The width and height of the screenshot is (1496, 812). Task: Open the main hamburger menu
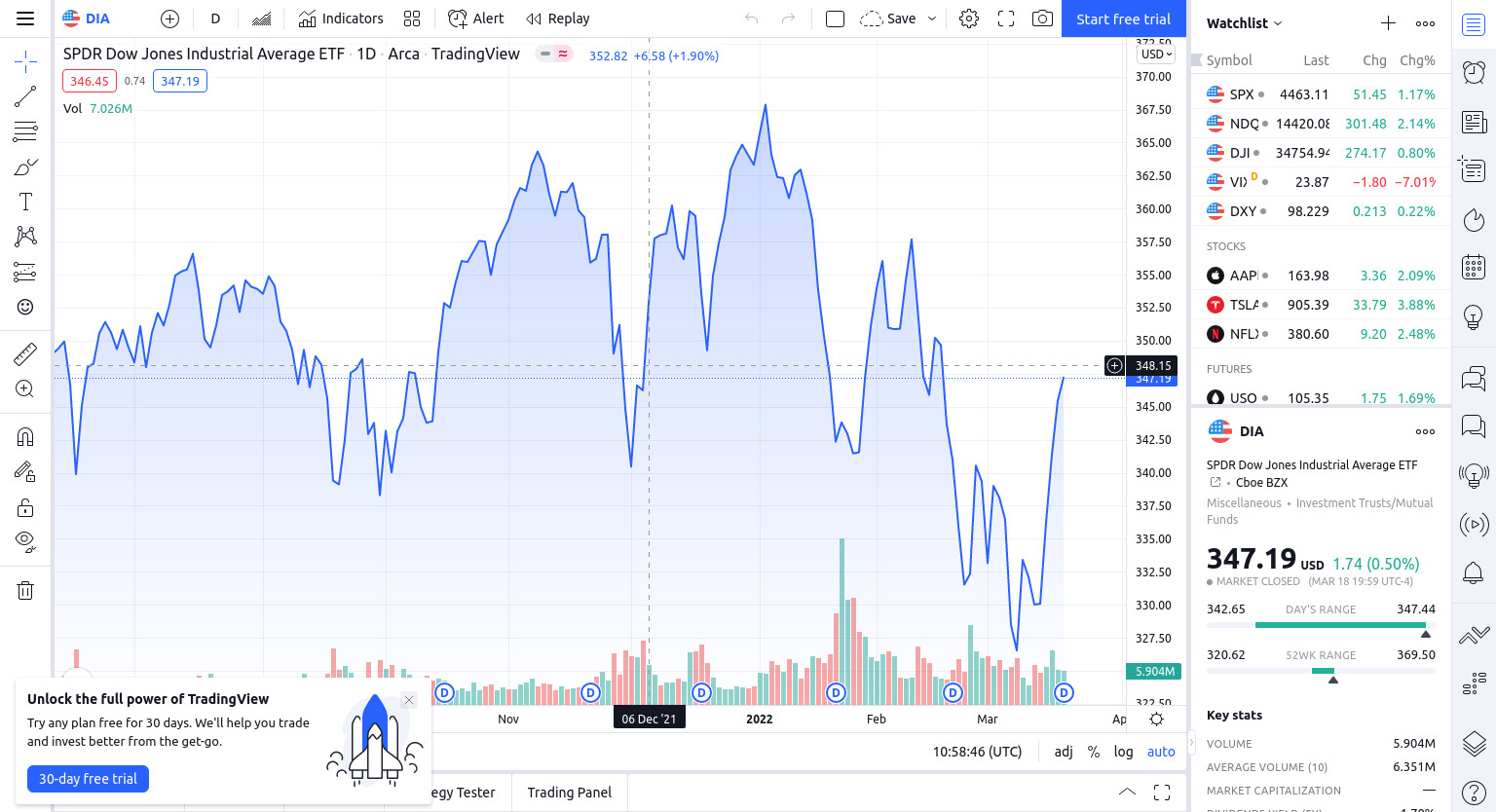coord(25,18)
